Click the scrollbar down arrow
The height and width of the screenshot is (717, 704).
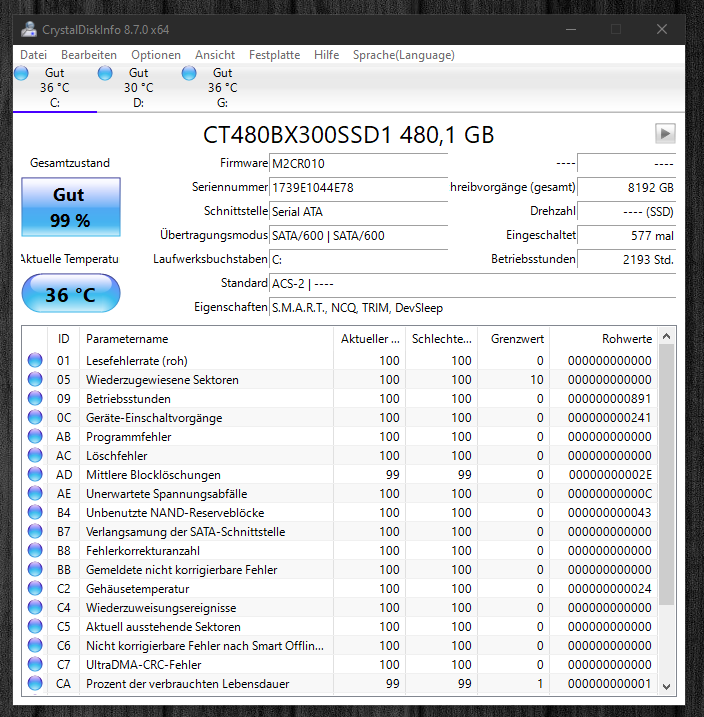coord(667,686)
